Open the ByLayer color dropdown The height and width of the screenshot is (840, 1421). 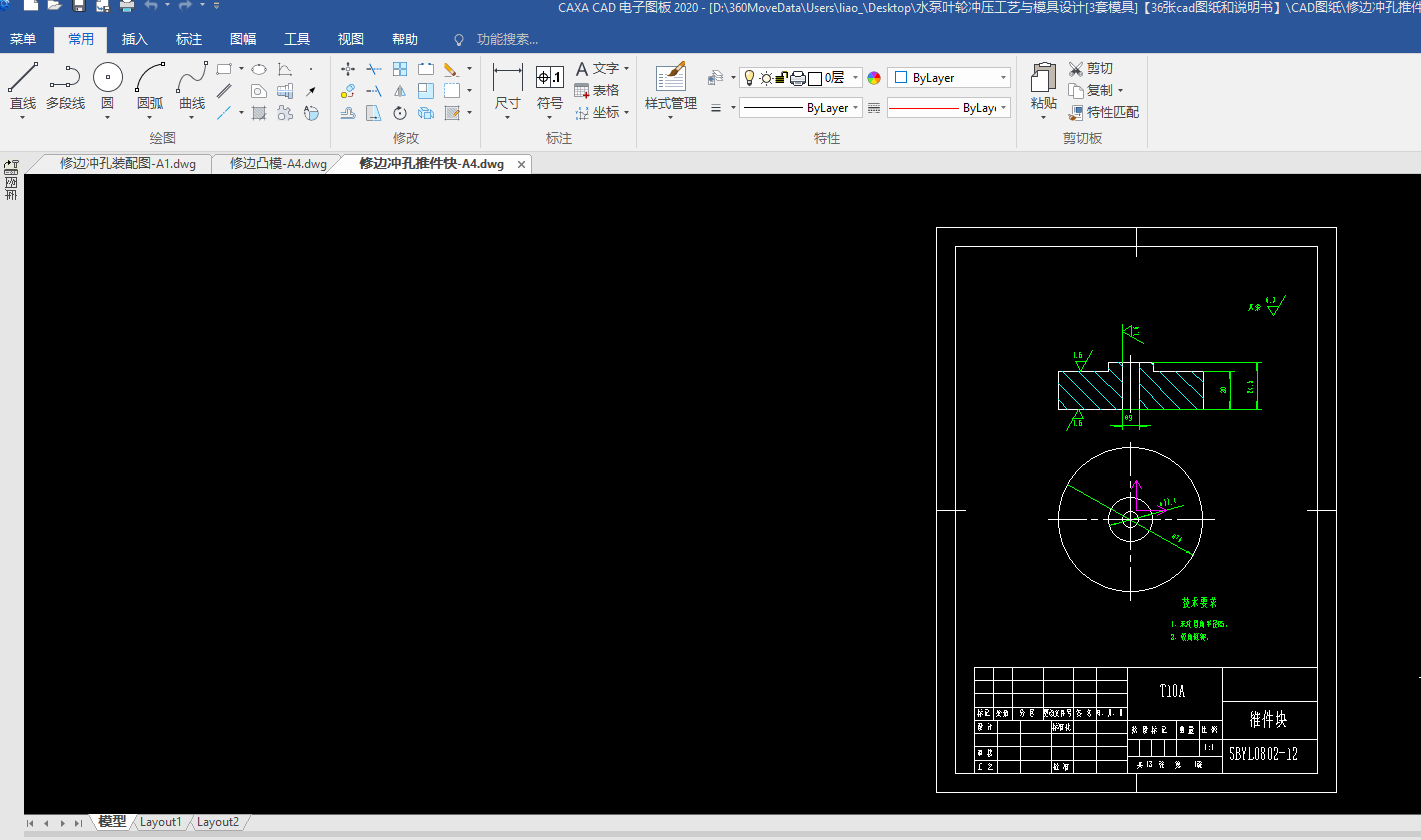tap(949, 78)
